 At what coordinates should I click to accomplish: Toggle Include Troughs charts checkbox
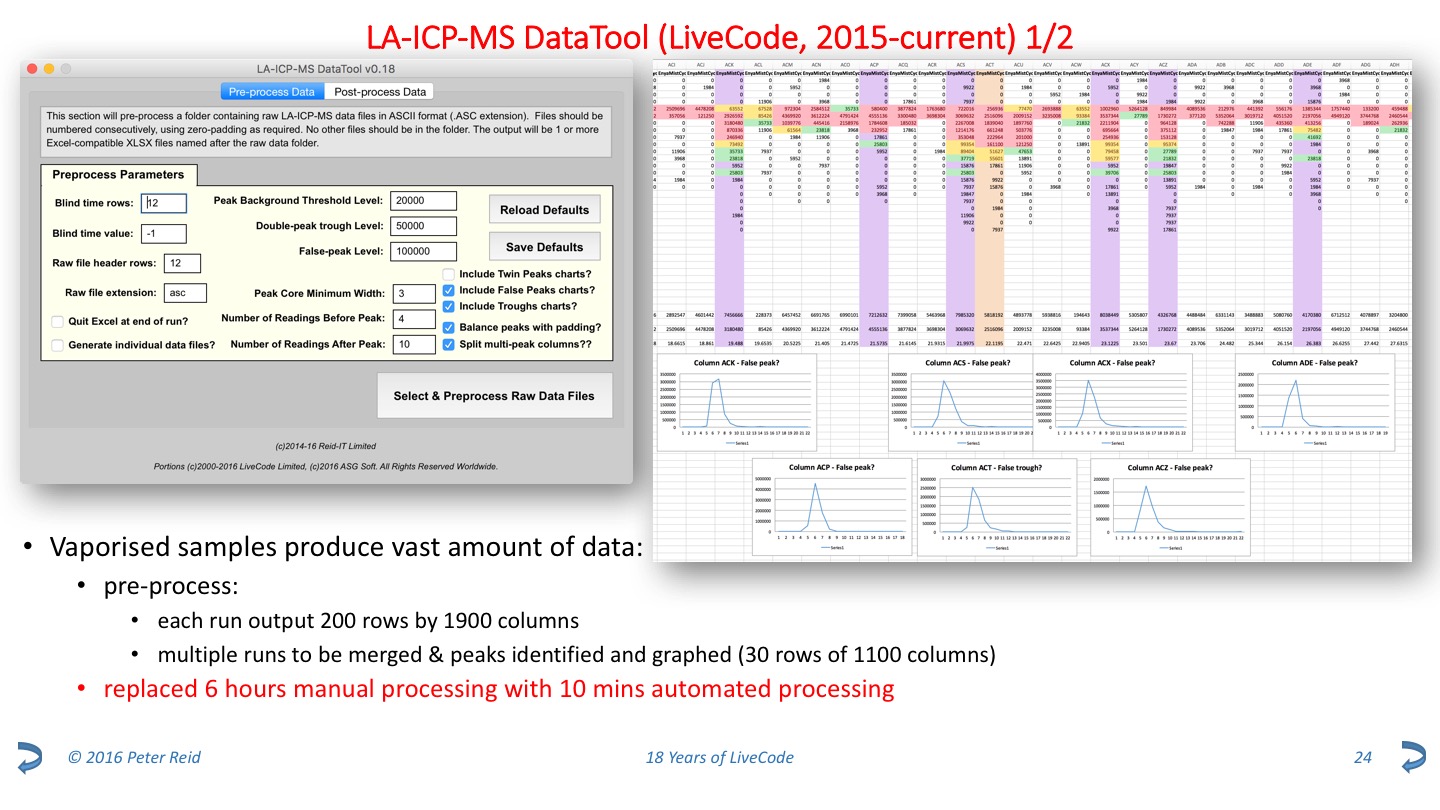449,306
